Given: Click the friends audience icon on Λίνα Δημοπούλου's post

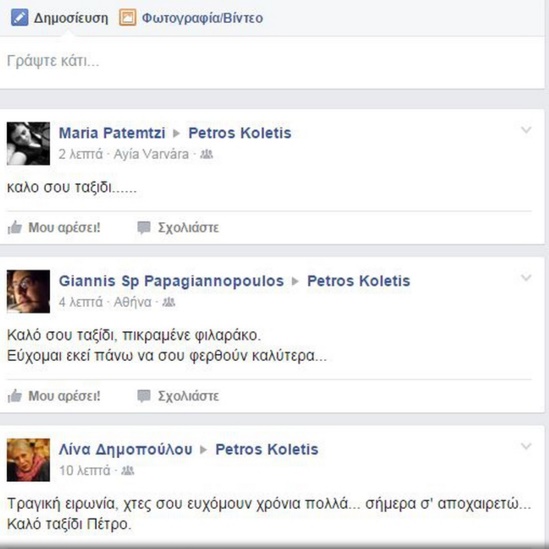Looking at the screenshot, I should click(127, 471).
